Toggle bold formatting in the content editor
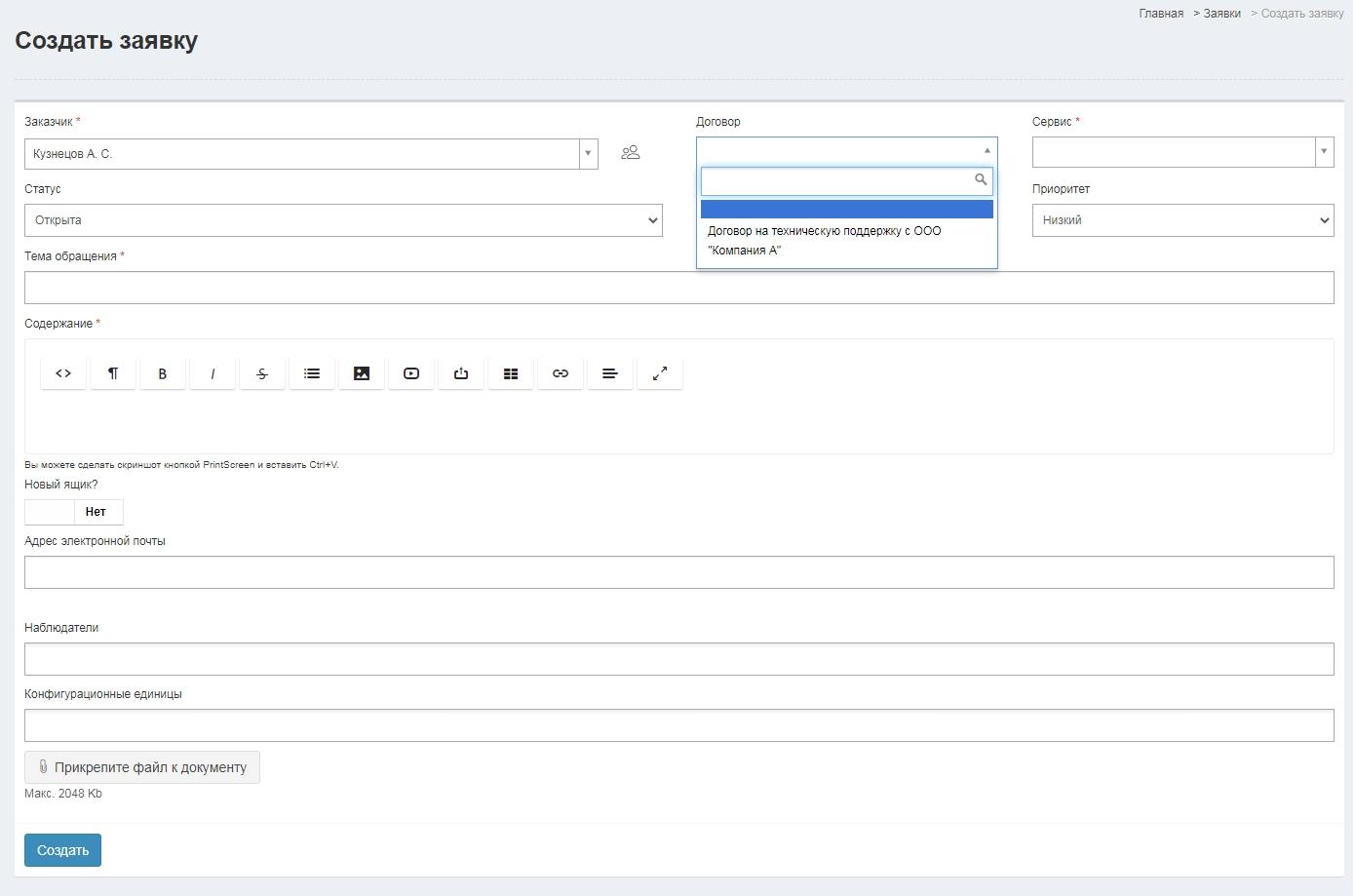Screen dimensions: 1355x896 point(163,373)
